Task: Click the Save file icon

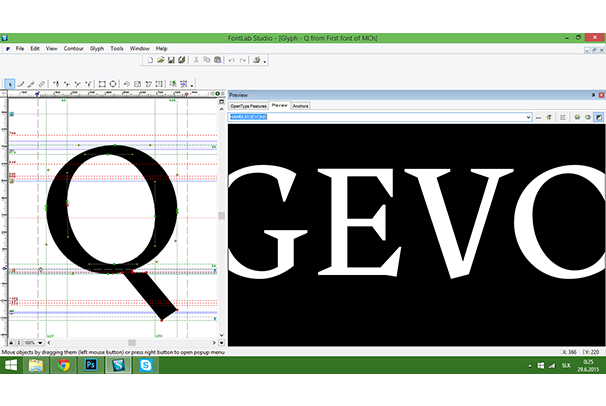Action: coord(171,60)
